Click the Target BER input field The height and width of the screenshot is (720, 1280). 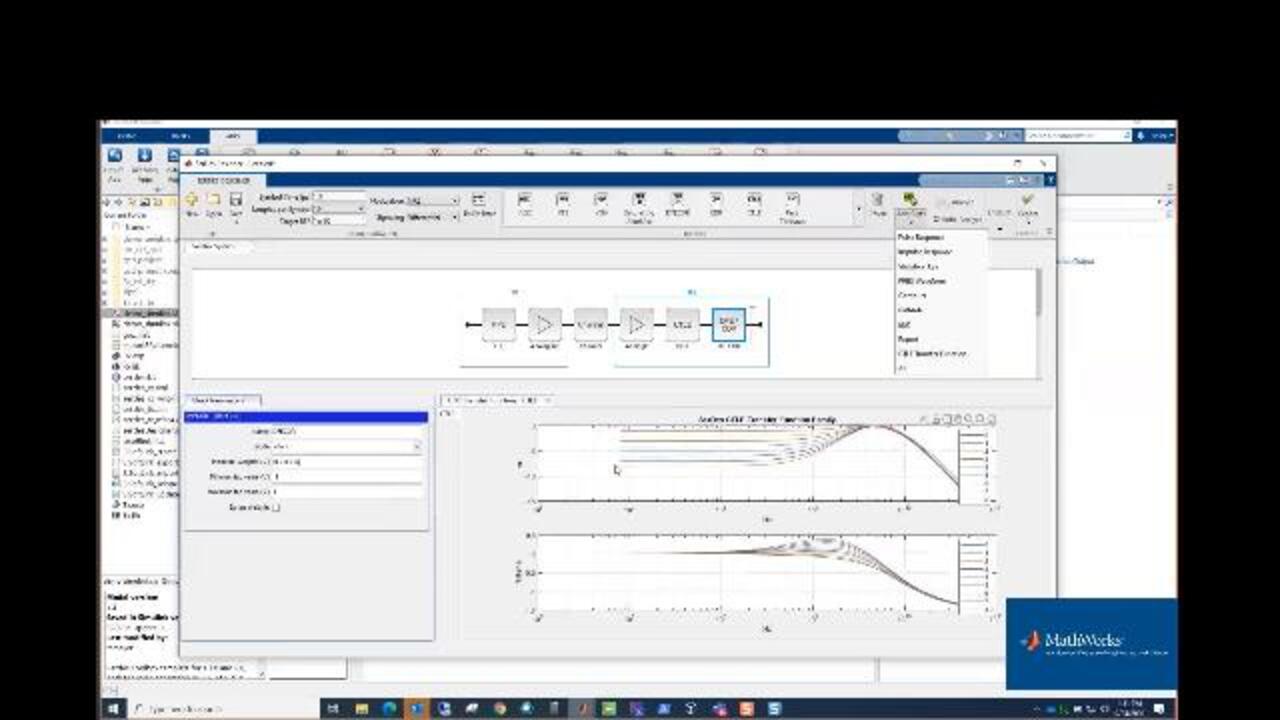pyautogui.click(x=339, y=221)
